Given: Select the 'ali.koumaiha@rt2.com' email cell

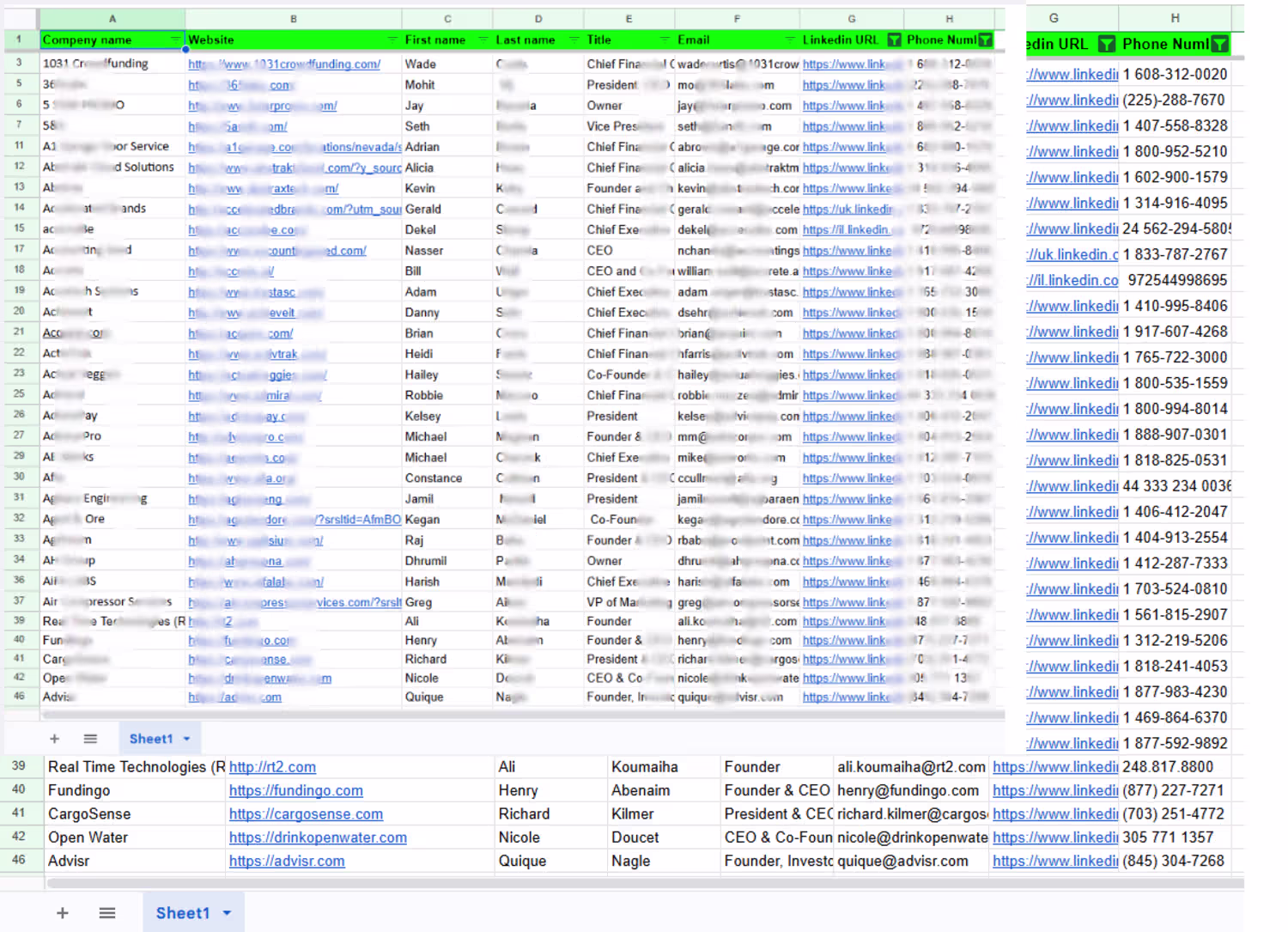Looking at the screenshot, I should click(x=911, y=767).
